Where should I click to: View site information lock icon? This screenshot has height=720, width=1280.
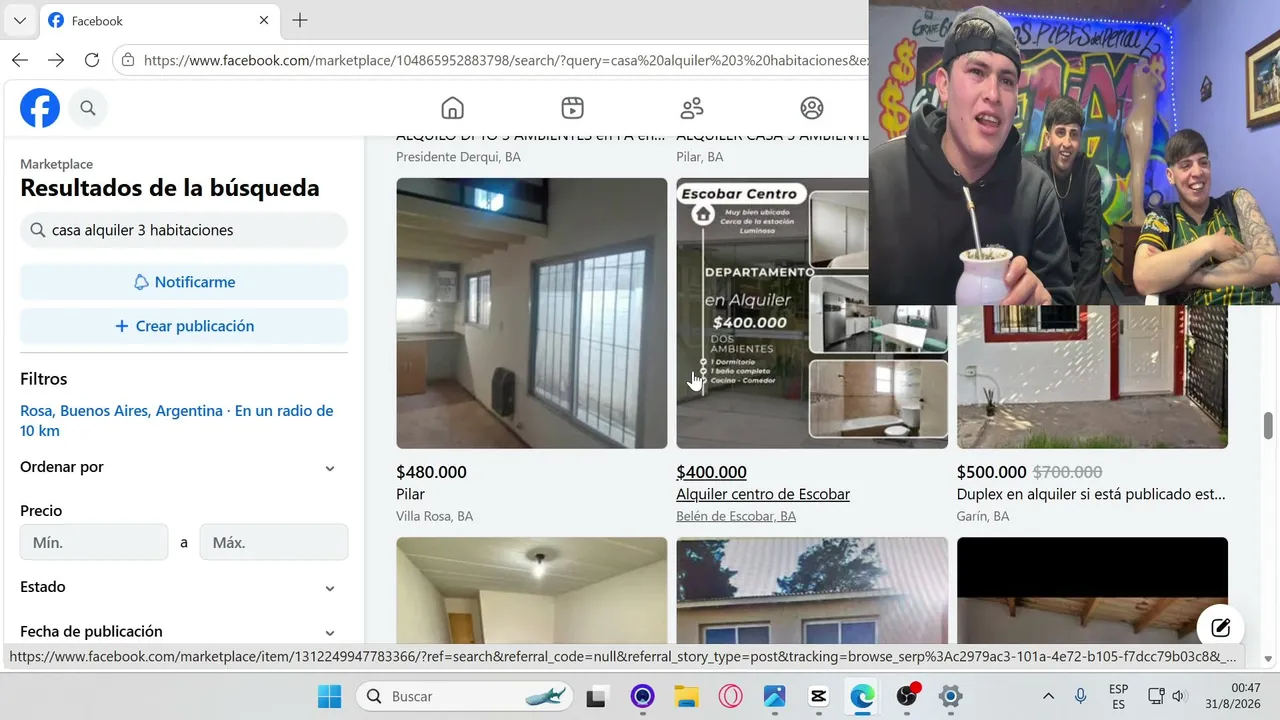(x=127, y=60)
